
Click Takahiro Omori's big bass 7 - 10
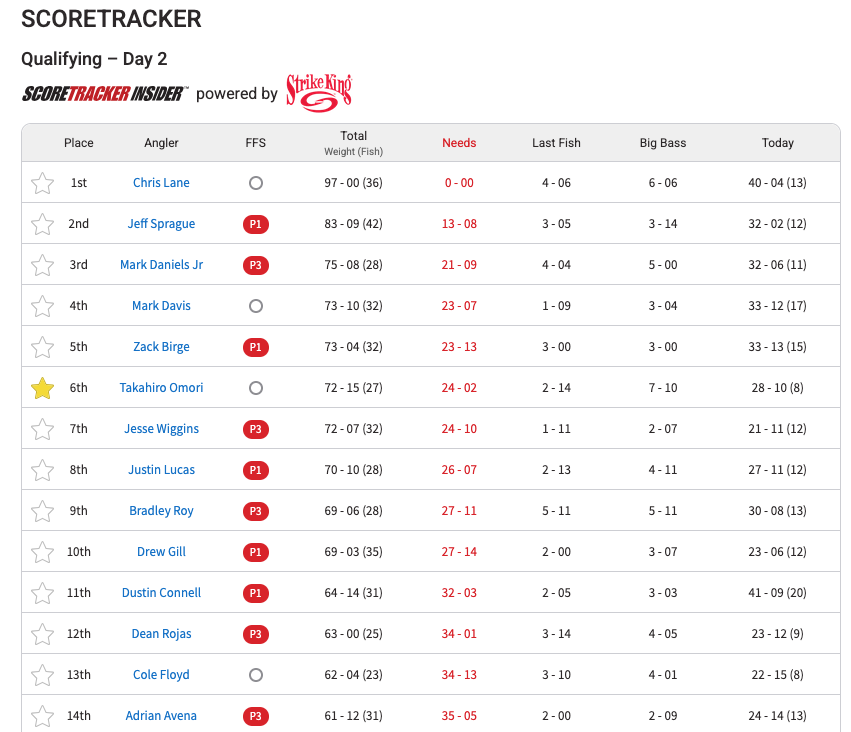click(663, 387)
